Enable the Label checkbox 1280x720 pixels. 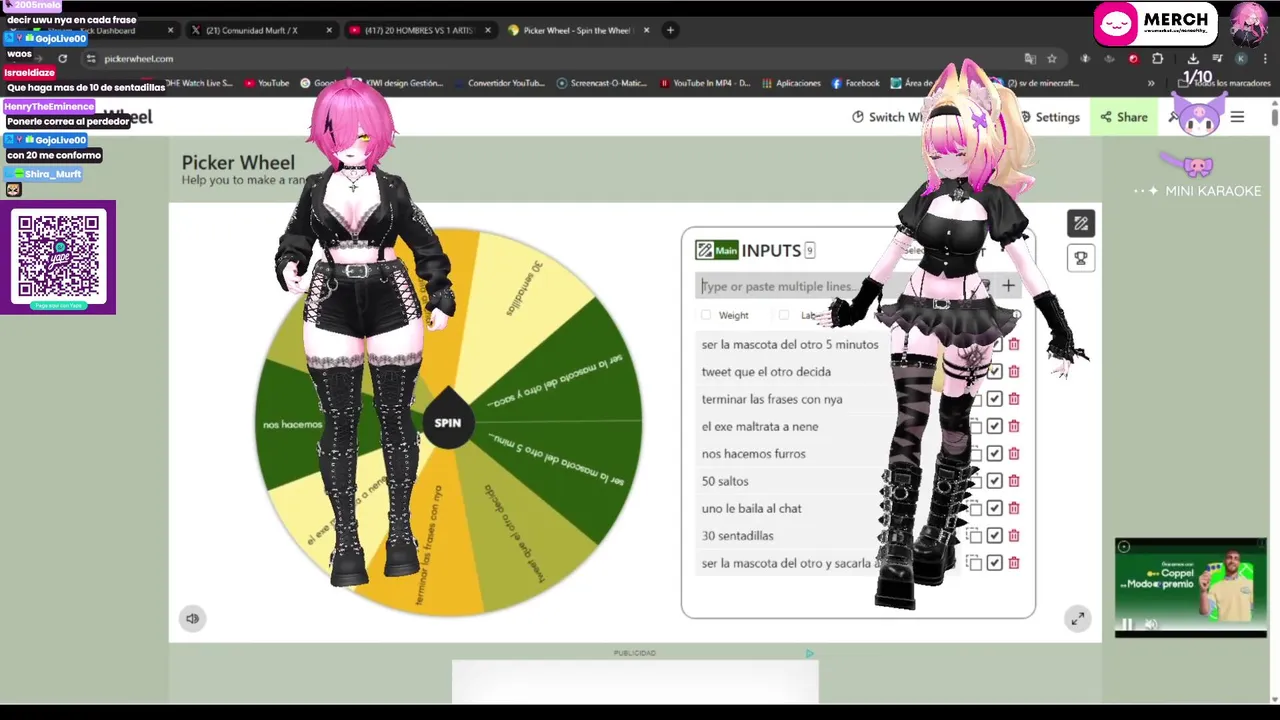784,315
